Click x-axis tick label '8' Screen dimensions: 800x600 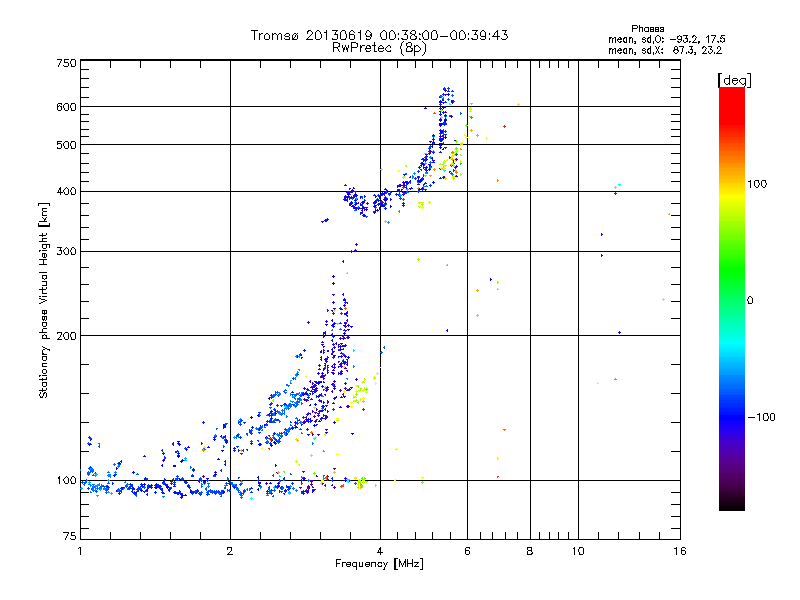coord(530,551)
